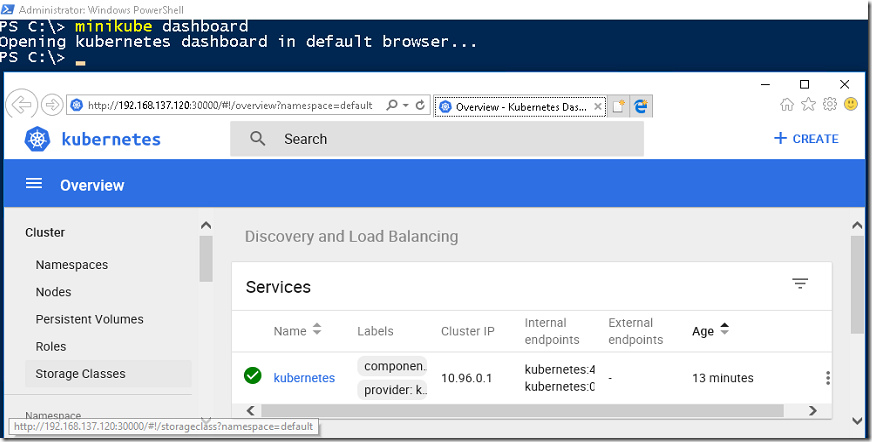Click the Services table scroll left arrow
Image resolution: width=872 pixels, height=442 pixels.
coord(250,410)
